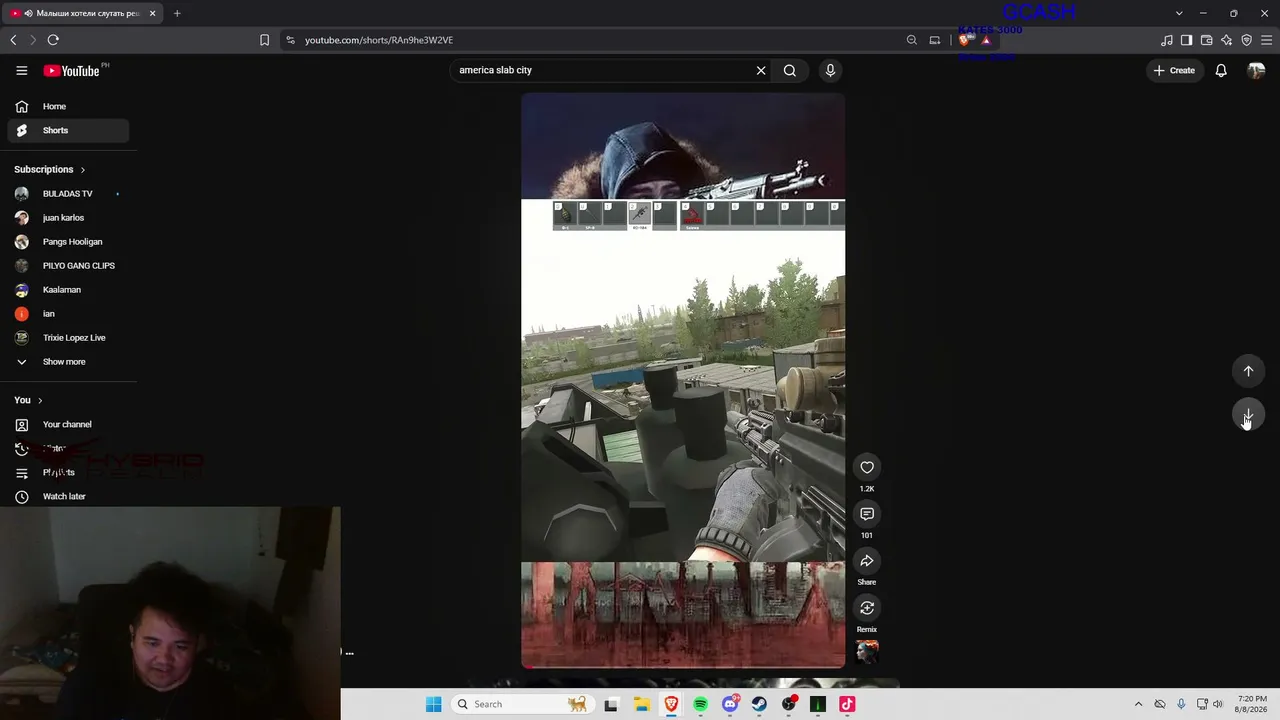Viewport: 1280px width, 720px height.
Task: Click the Create button
Action: (1174, 71)
